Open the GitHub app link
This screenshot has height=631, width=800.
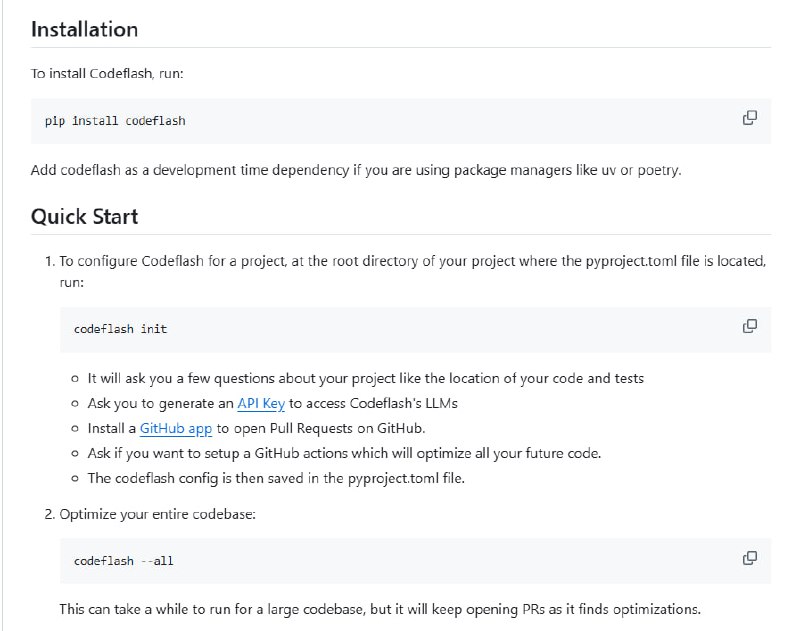click(176, 426)
